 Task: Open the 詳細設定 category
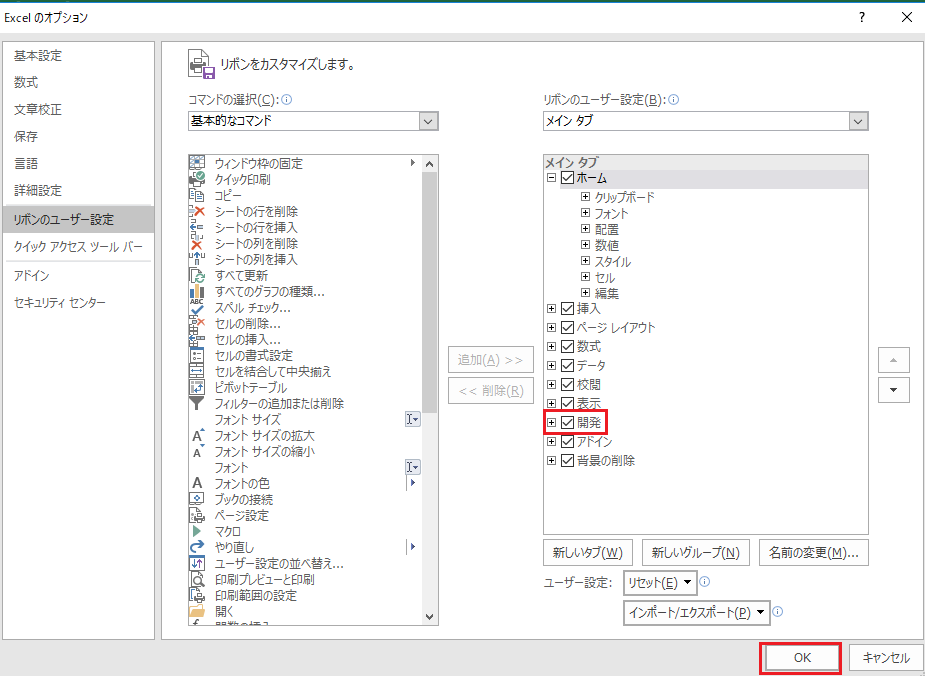pyautogui.click(x=38, y=191)
